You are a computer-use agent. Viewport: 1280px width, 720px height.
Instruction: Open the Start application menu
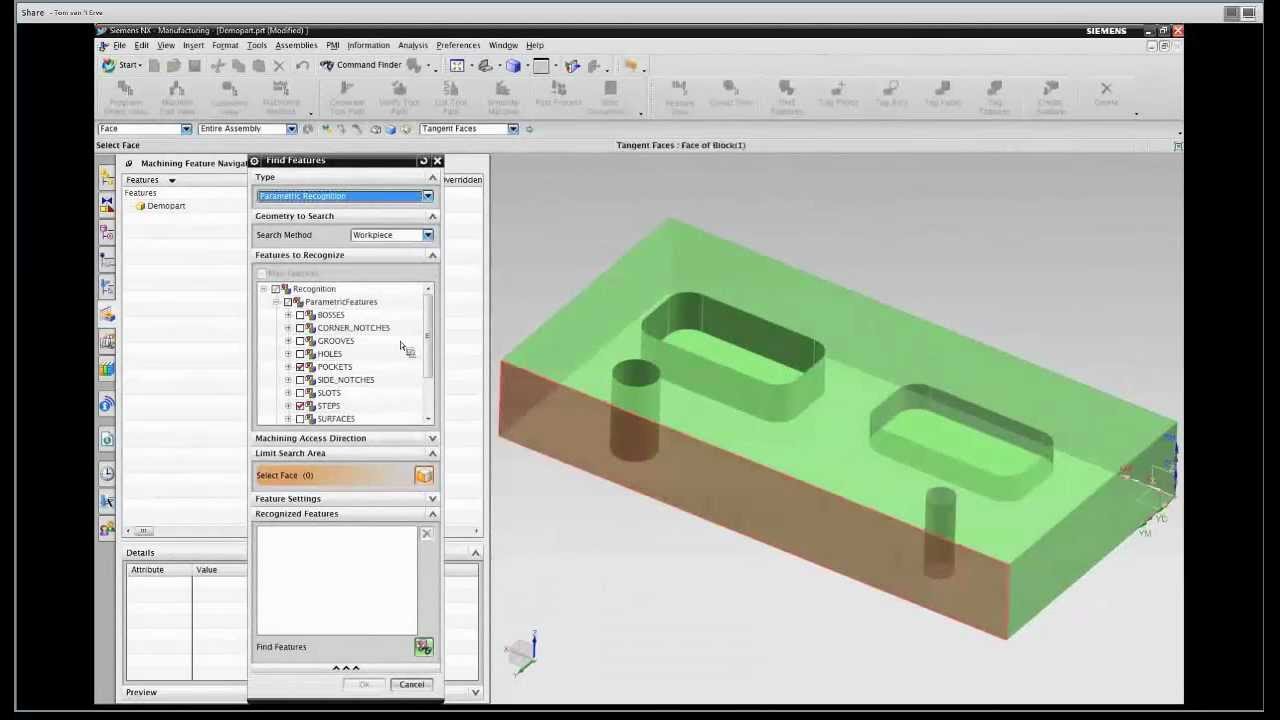click(x=120, y=65)
